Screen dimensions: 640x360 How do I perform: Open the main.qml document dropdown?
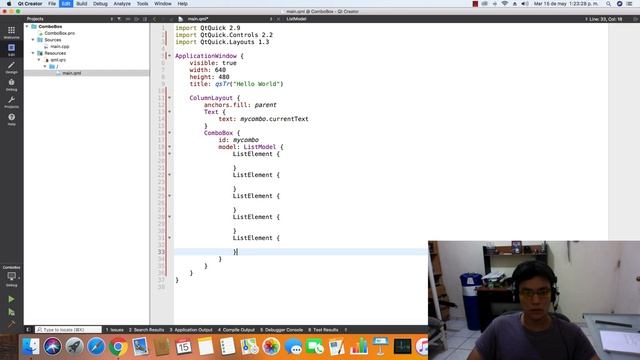coord(229,19)
